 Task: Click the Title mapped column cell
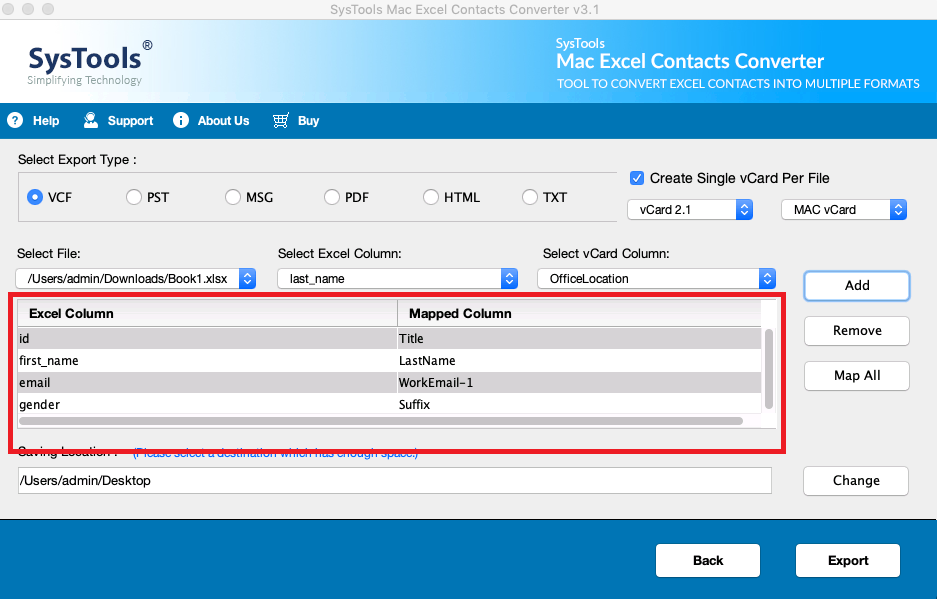(580, 338)
